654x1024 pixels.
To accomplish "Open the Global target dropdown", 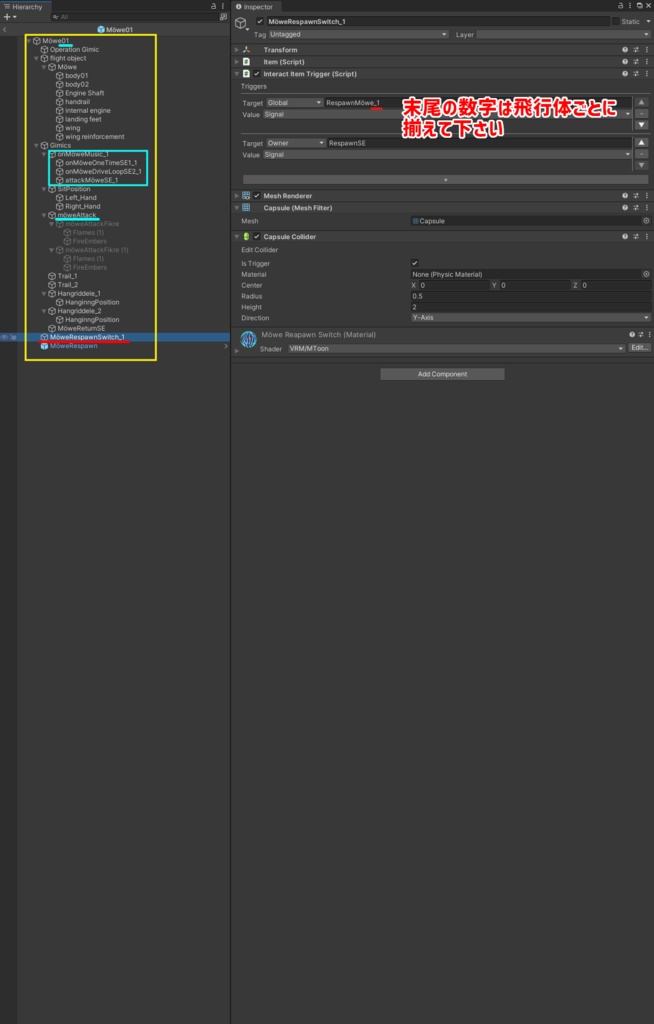I will 294,103.
